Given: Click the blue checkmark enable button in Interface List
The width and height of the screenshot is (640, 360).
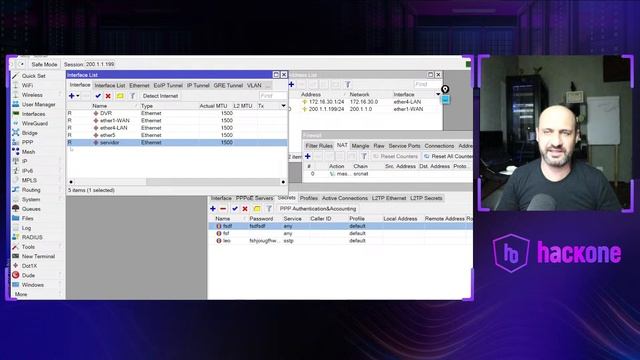Looking at the screenshot, I should [98, 96].
